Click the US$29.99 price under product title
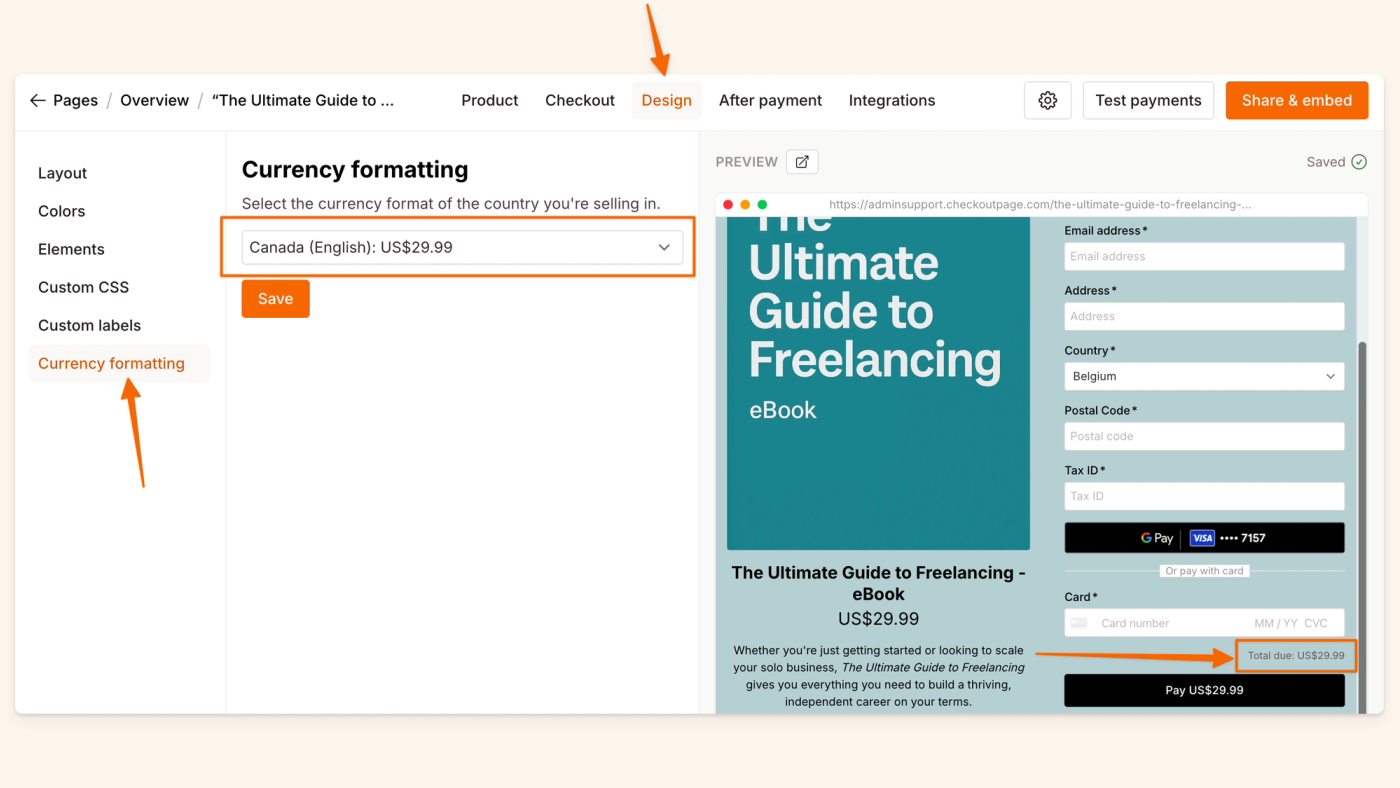 (x=878, y=619)
